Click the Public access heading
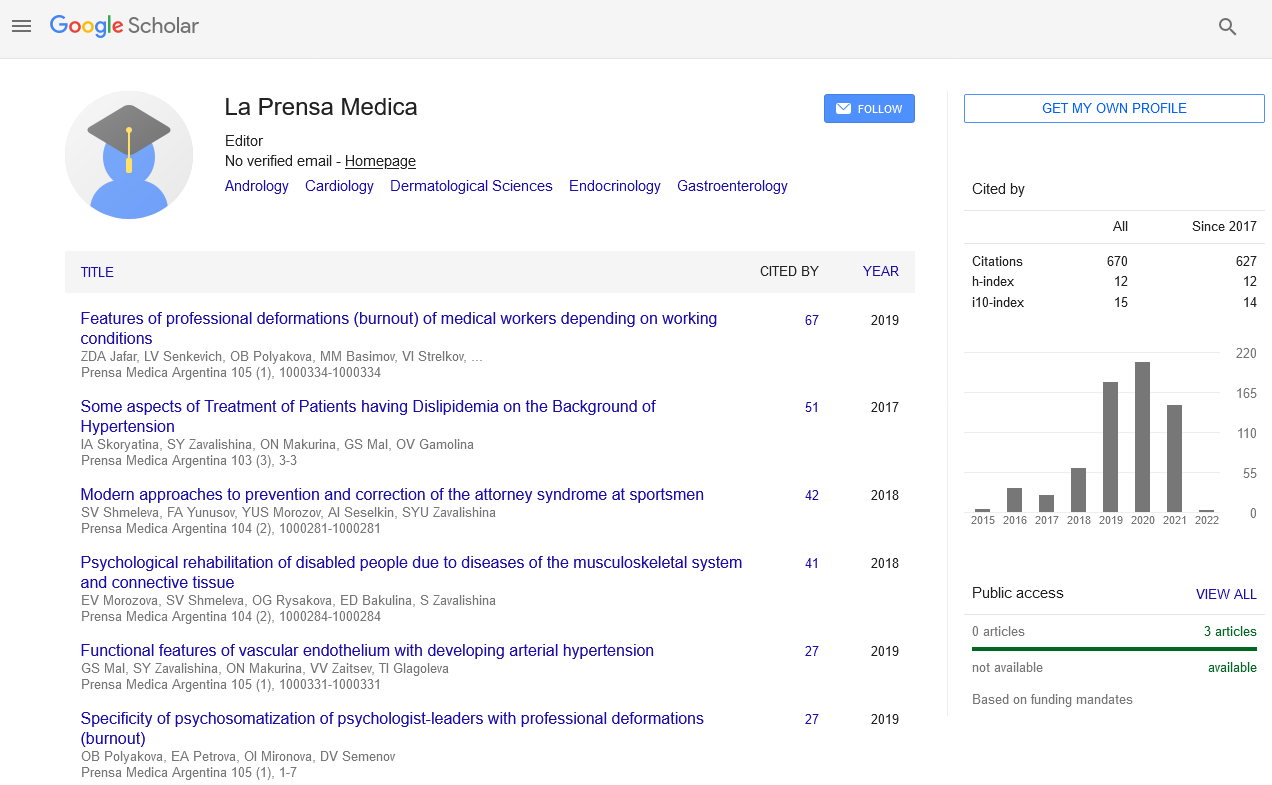This screenshot has height=785, width=1272. tap(1018, 593)
